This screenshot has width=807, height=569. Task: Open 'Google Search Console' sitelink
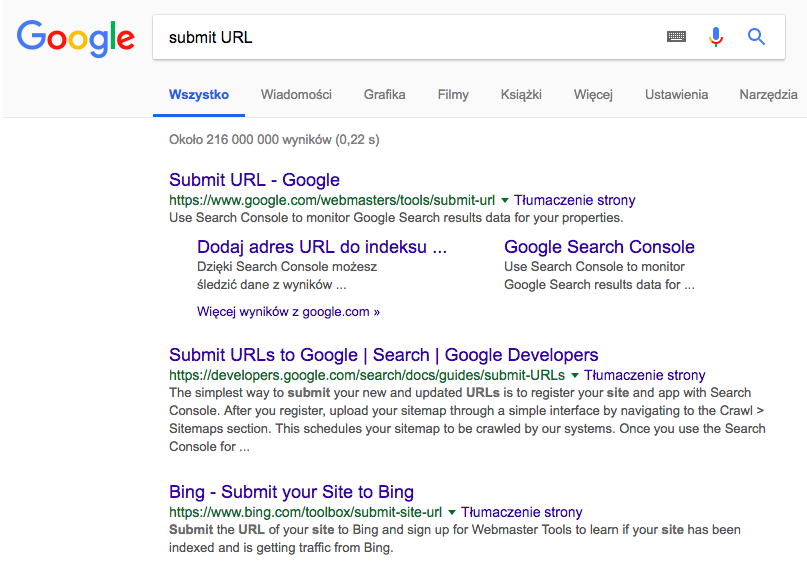coord(599,247)
